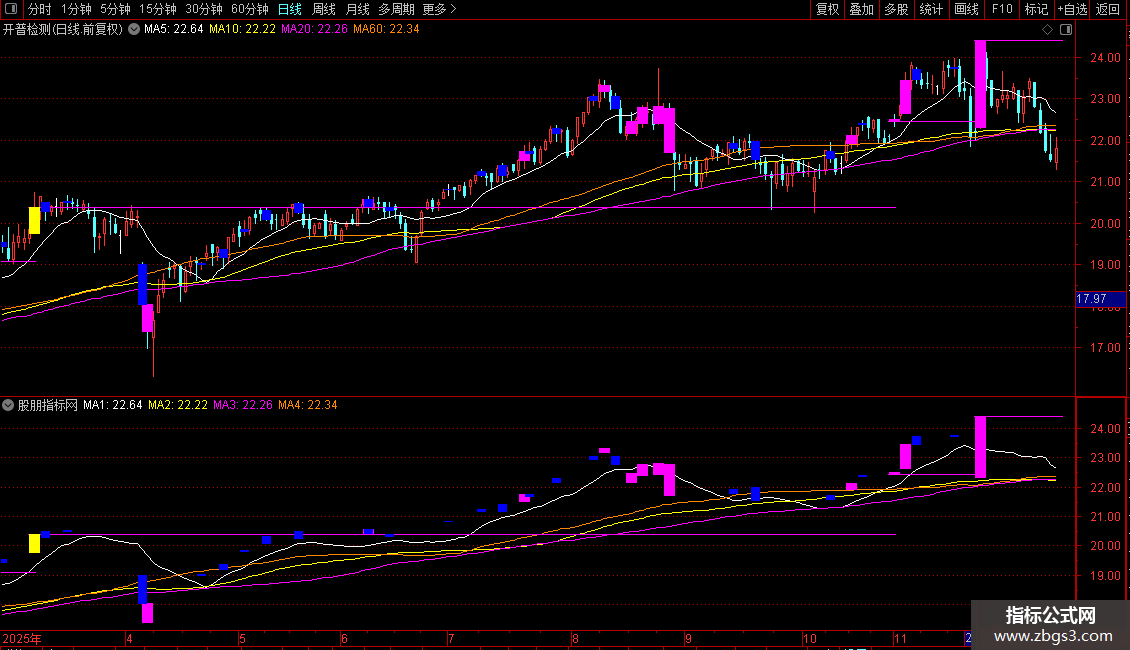The height and width of the screenshot is (650, 1130).
Task: Open the 股朋指标网 indicator dropdown arrow
Action: pyautogui.click(x=8, y=405)
